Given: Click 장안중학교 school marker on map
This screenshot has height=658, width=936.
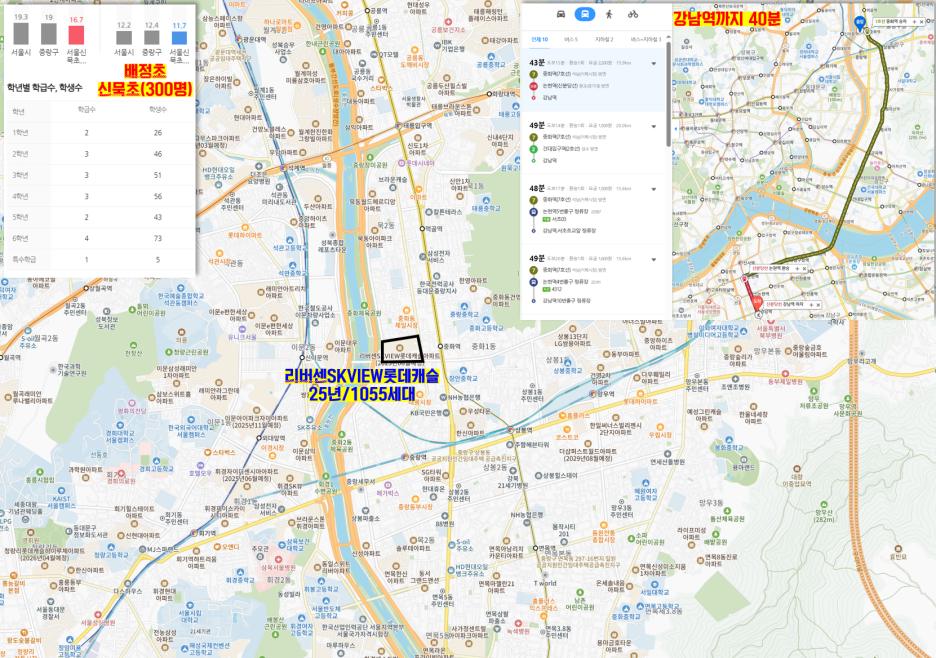Looking at the screenshot, I should click(x=463, y=370).
